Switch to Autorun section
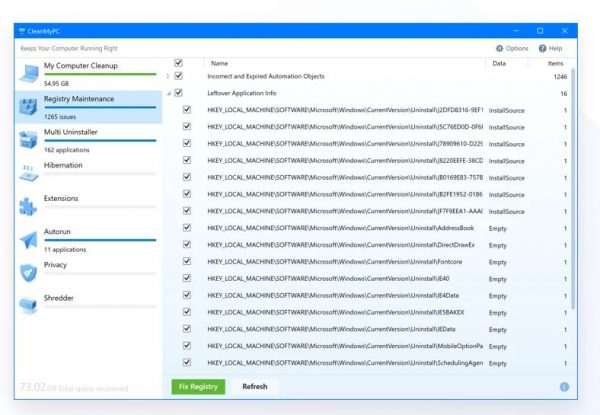 [88, 240]
